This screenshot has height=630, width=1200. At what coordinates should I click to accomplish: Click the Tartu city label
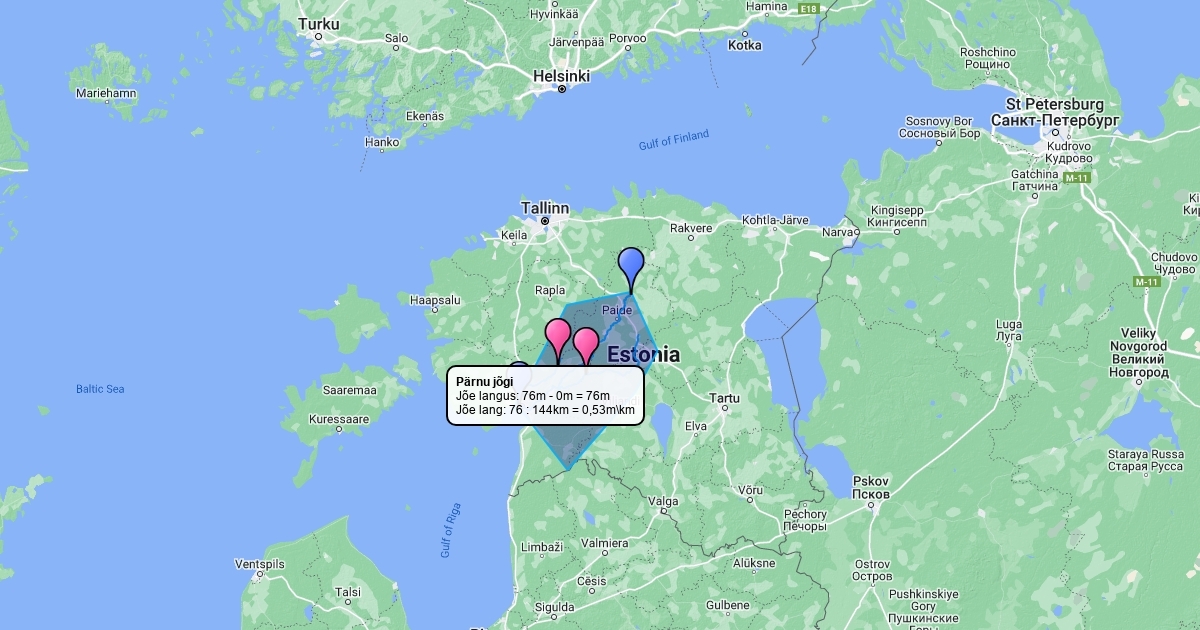(725, 398)
